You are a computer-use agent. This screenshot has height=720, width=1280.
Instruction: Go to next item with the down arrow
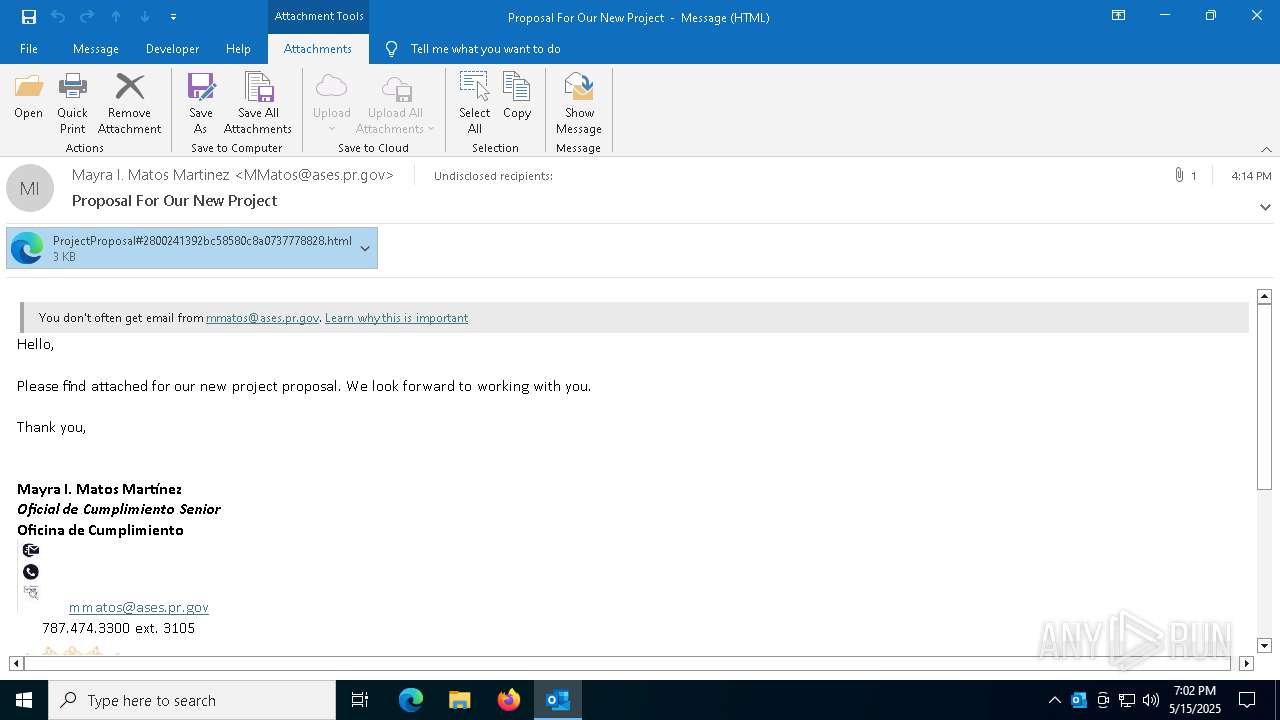click(x=145, y=17)
